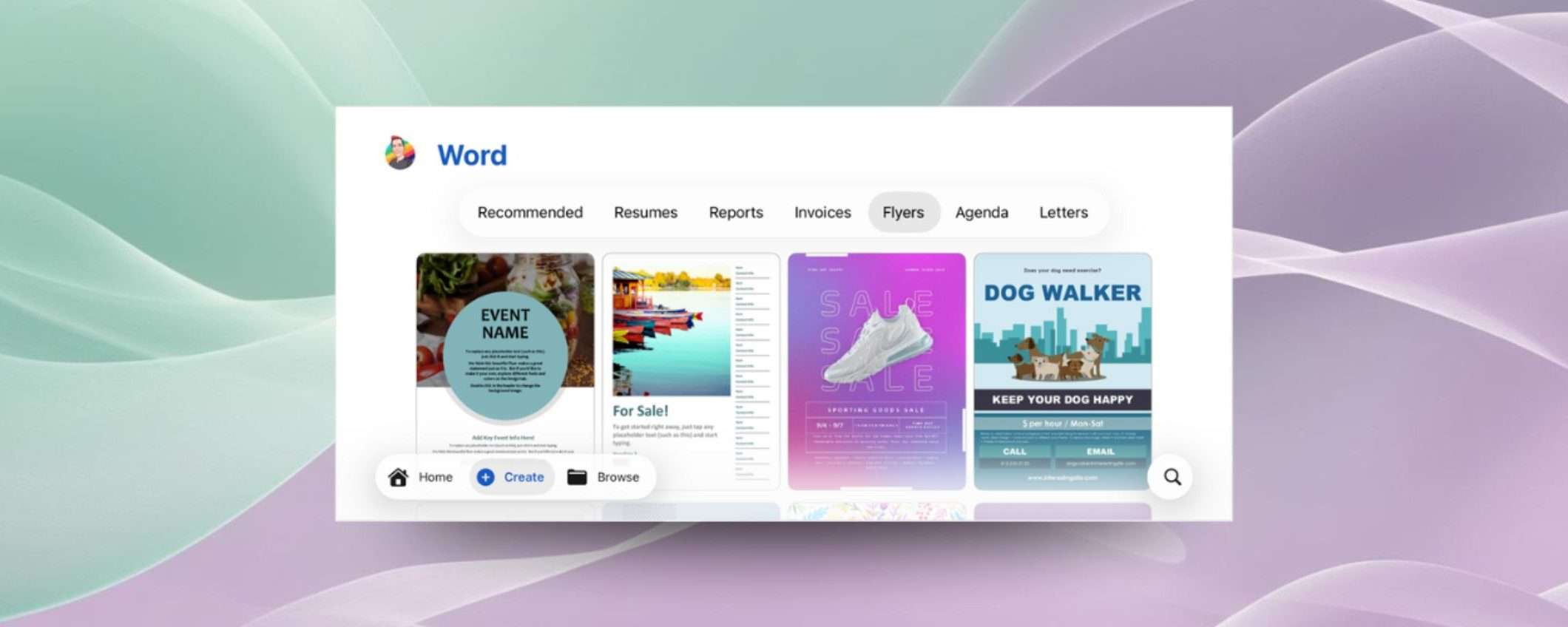Go to the Agenda tab
This screenshot has height=627, width=1568.
[981, 213]
